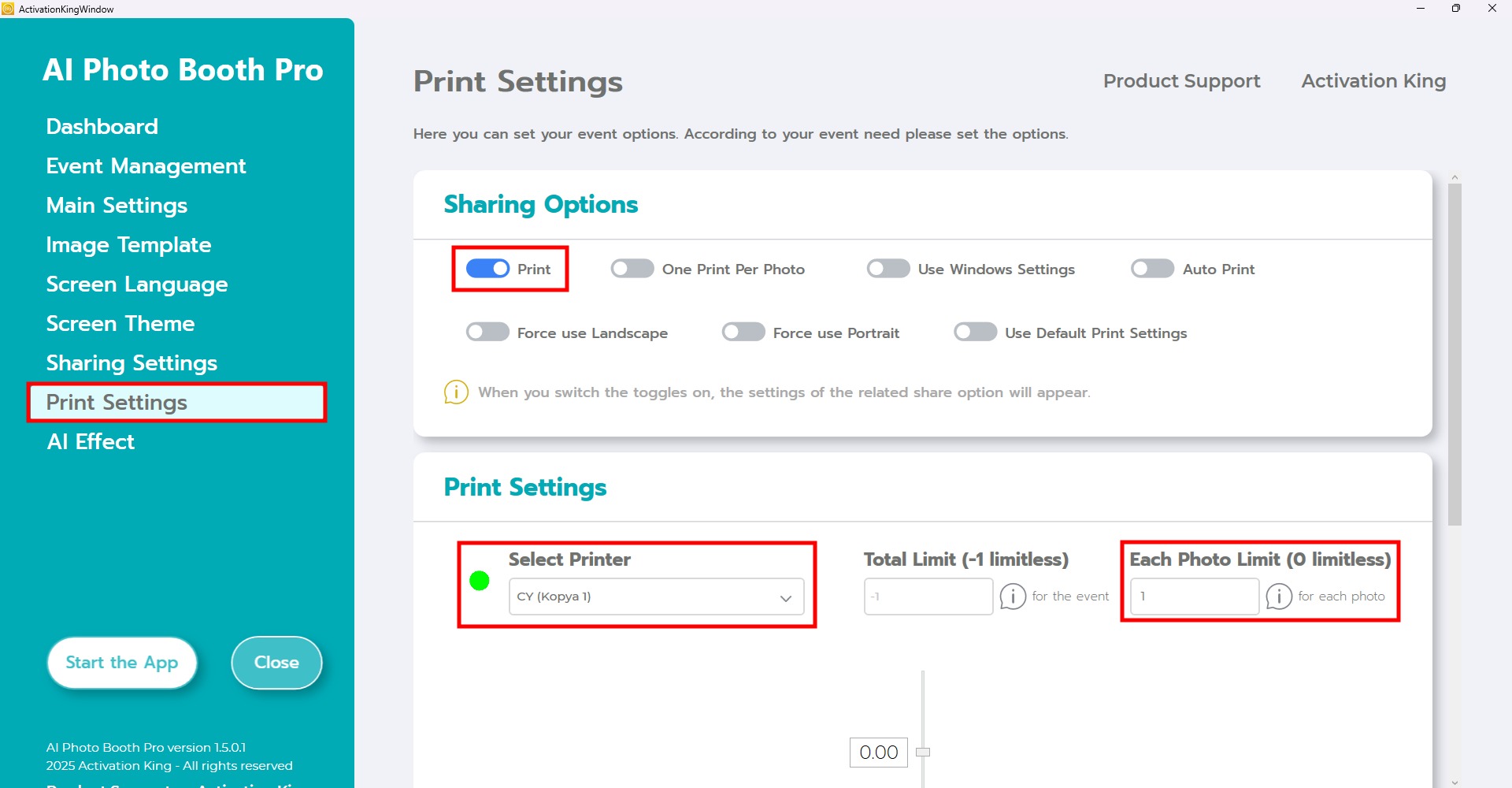This screenshot has height=788, width=1512.
Task: Enable Force use Portrait toggle
Action: click(743, 333)
